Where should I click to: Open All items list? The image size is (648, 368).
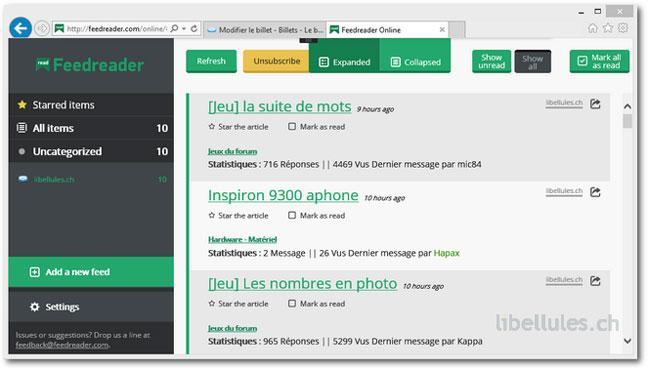(x=91, y=128)
